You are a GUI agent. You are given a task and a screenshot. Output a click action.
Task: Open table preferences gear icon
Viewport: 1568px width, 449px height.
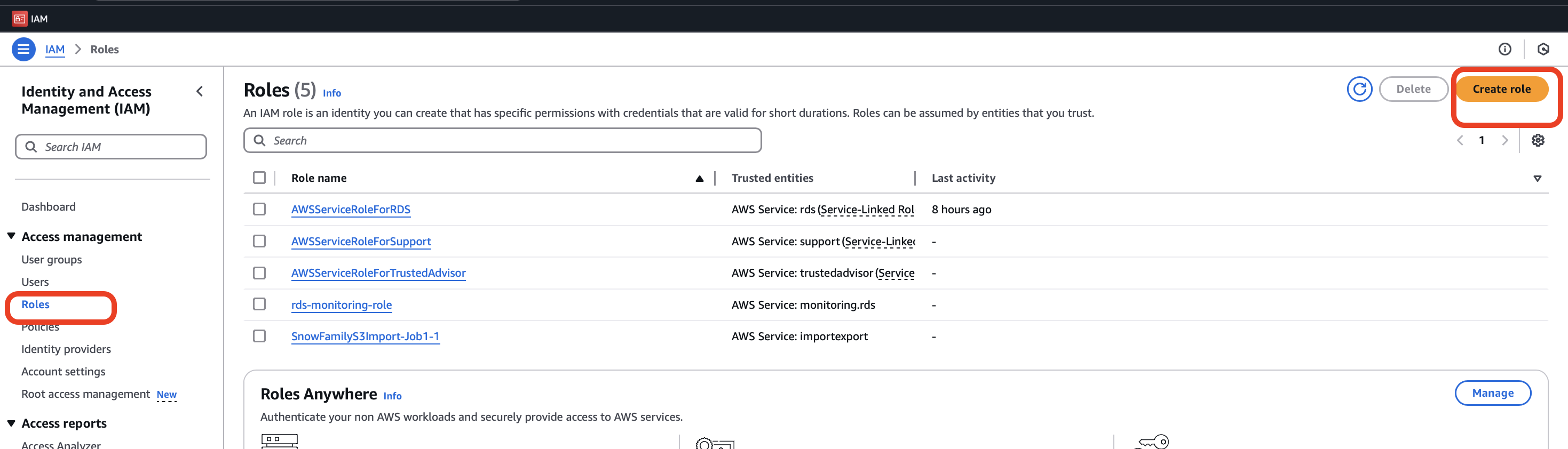tap(1538, 141)
